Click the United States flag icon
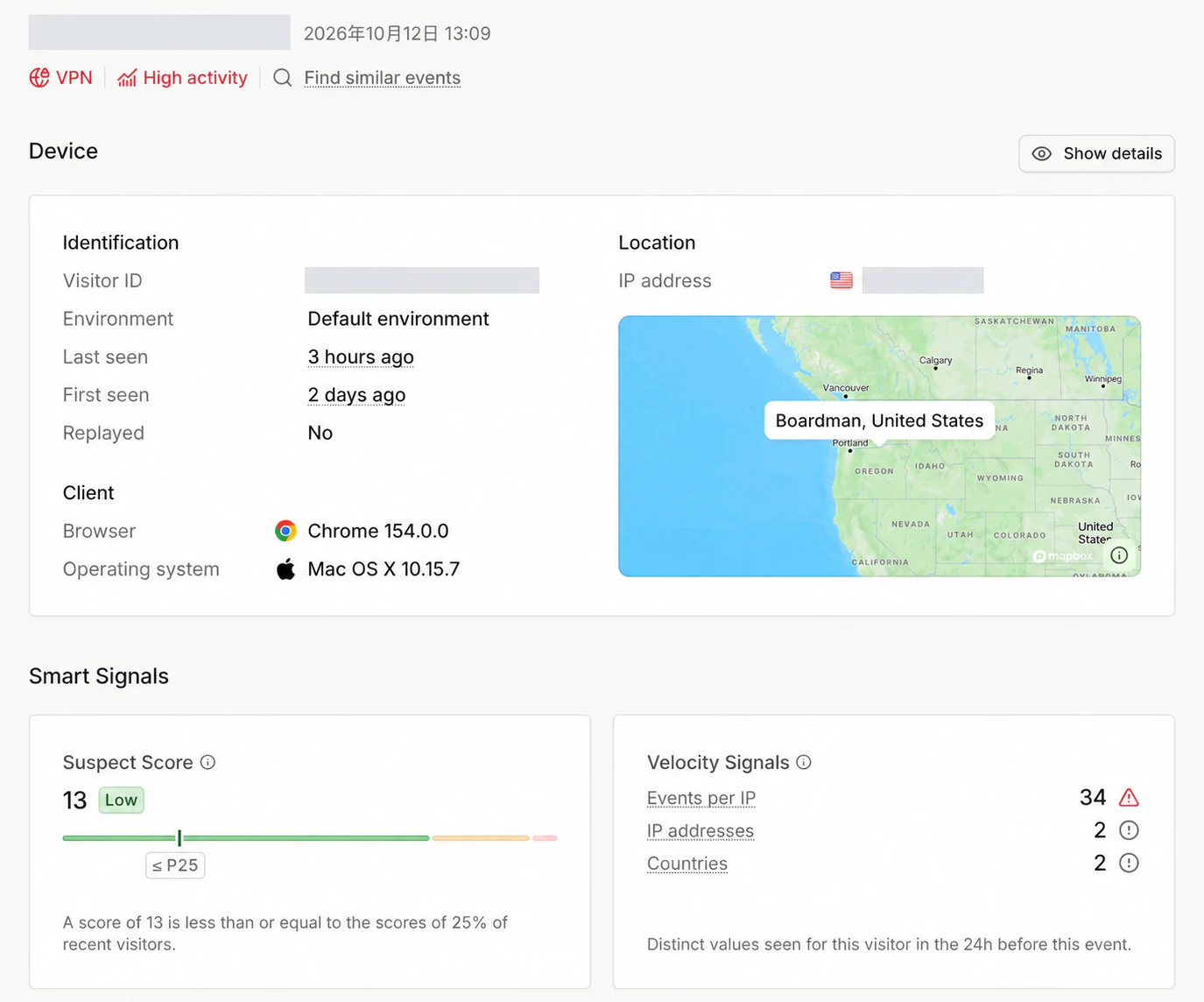1204x1002 pixels. click(x=841, y=280)
